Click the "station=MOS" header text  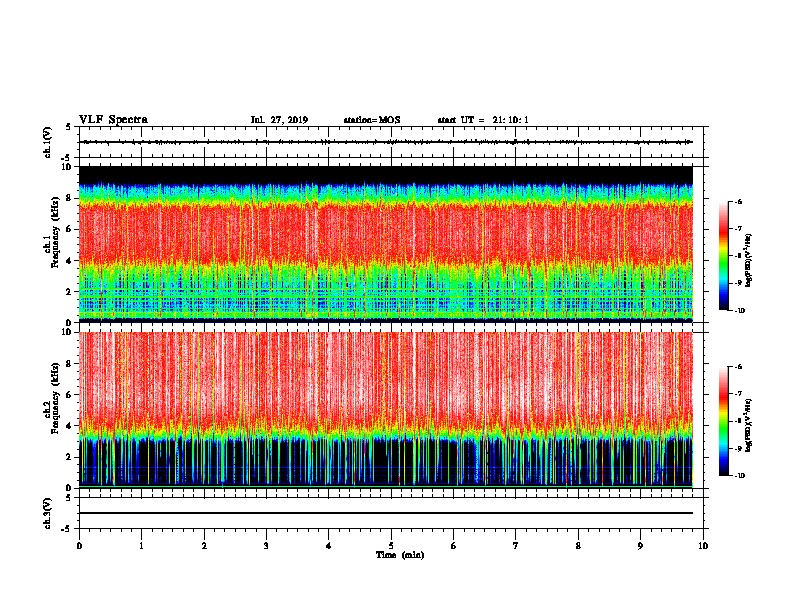[372, 120]
